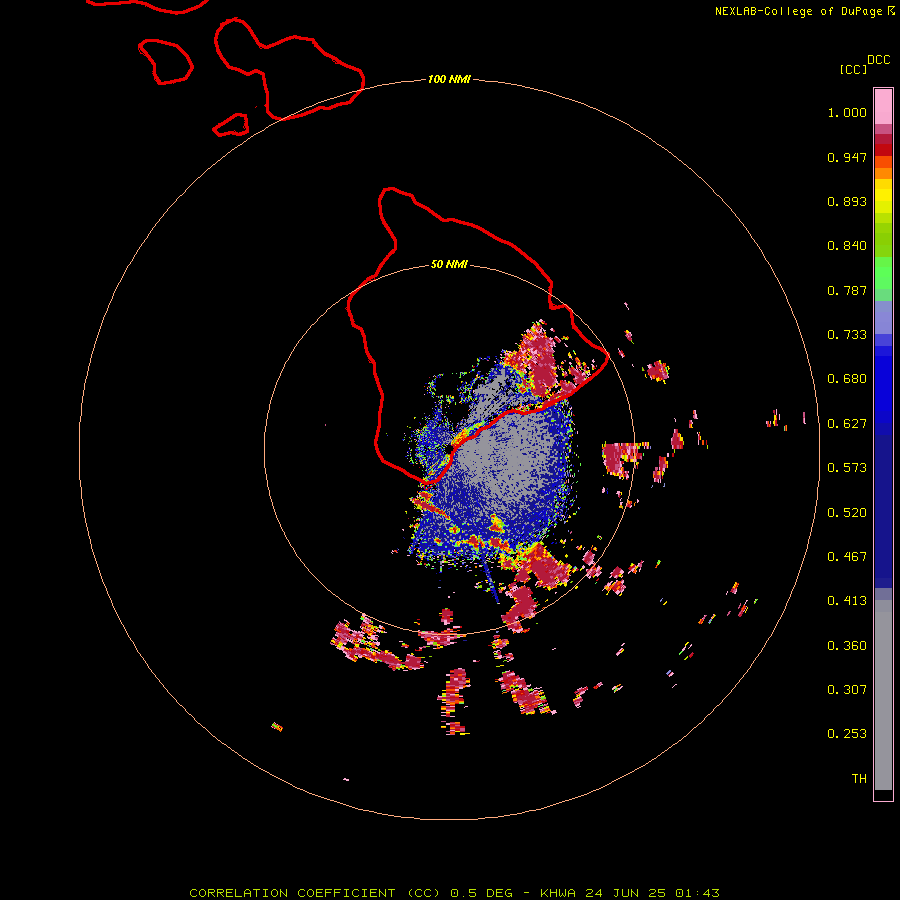Select the 1.000 legend value
The image size is (900, 900).
847,112
